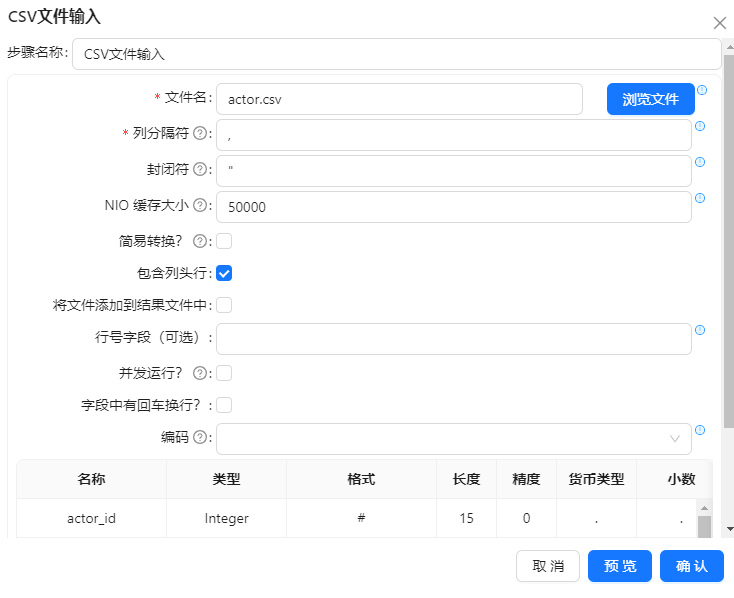The image size is (734, 598).
Task: Open the 编码 encoding dropdown
Action: 453,438
